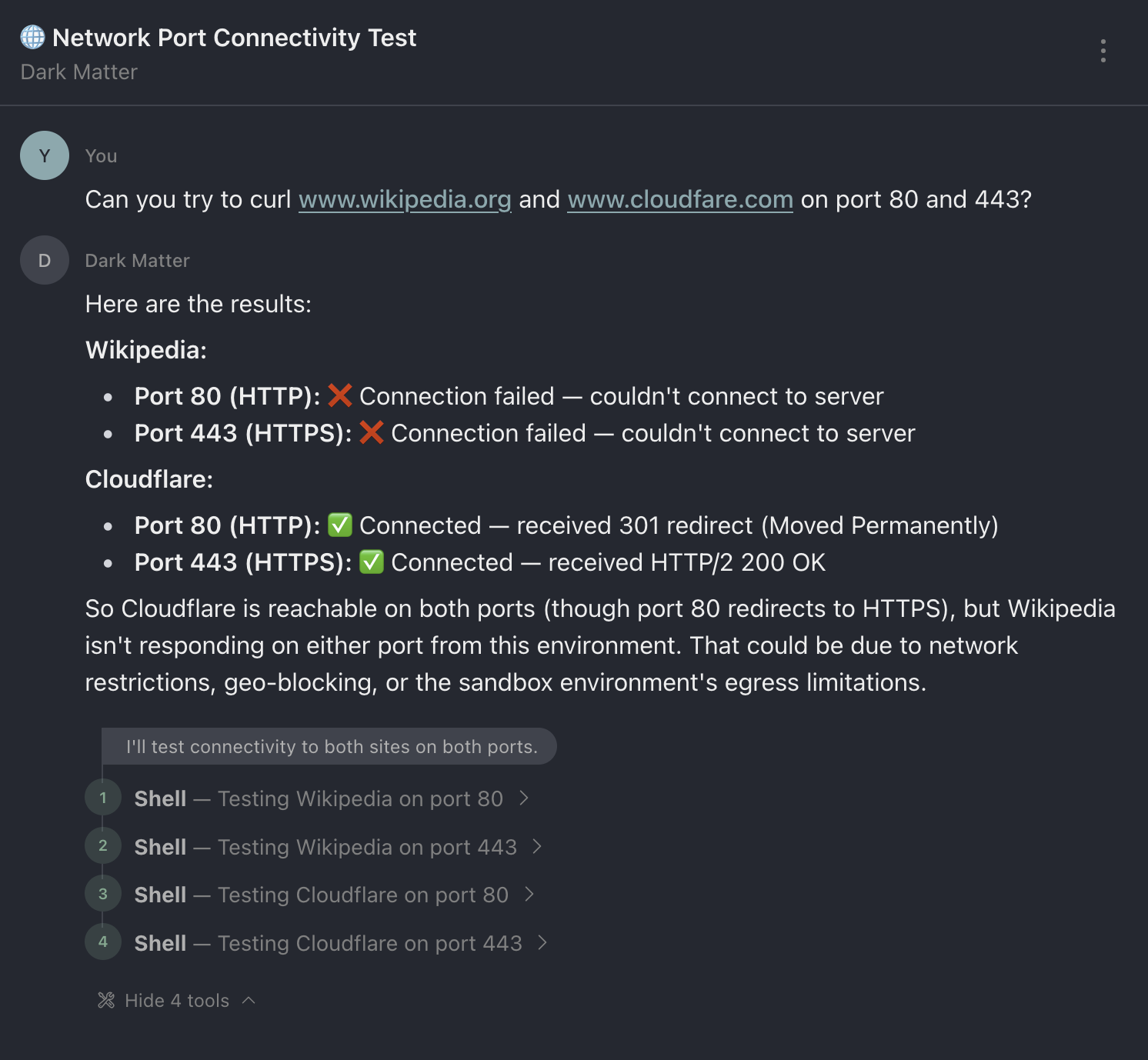Click the Dark Matter model label

click(78, 72)
